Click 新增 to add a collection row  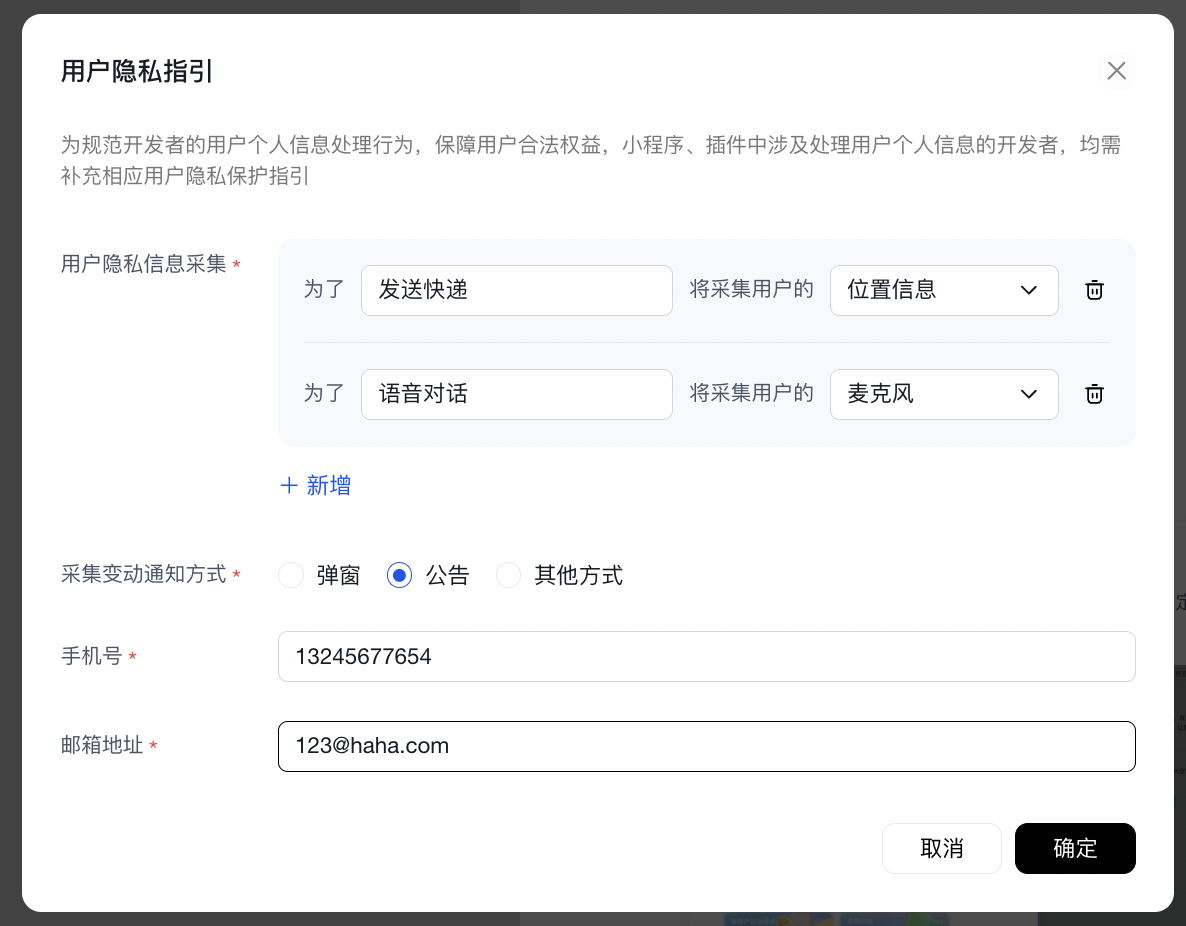click(x=328, y=486)
